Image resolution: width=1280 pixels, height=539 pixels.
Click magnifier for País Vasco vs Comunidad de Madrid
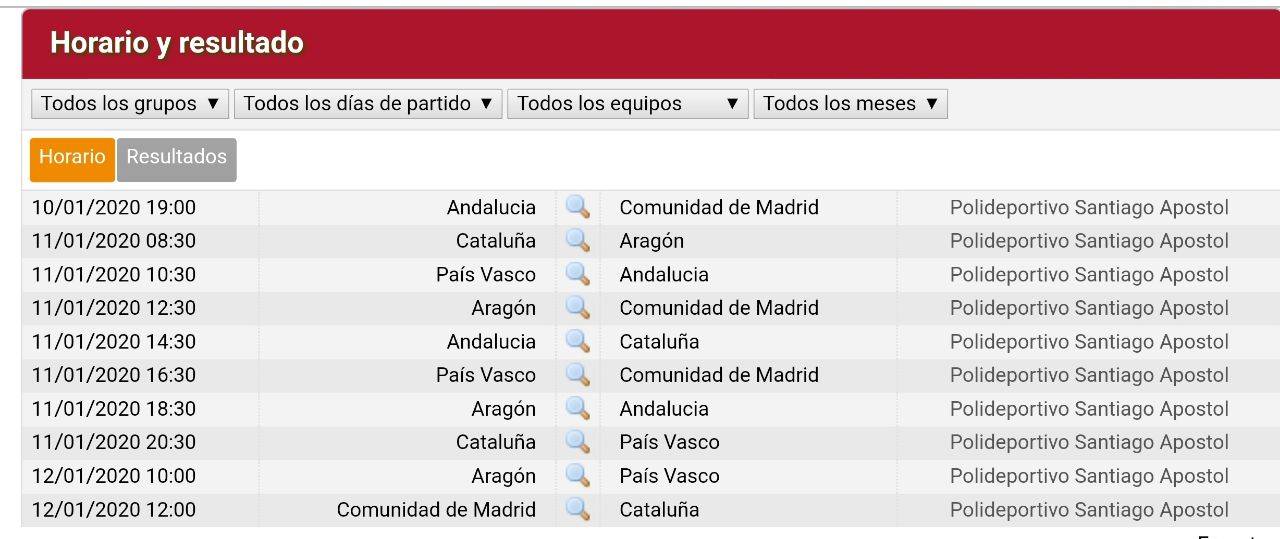tap(577, 375)
